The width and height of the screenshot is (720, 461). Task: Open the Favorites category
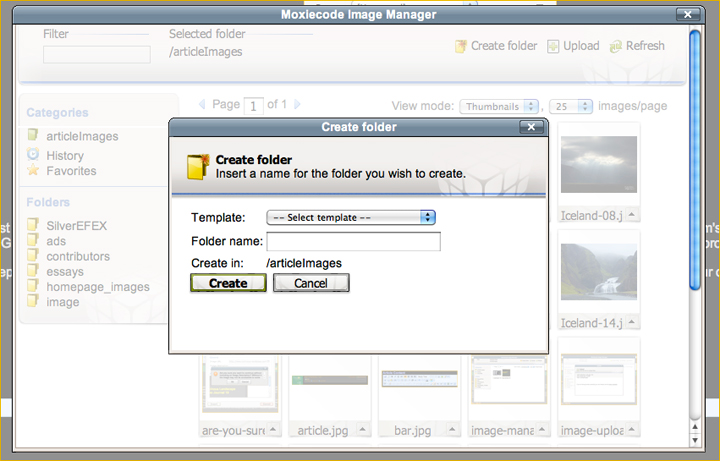click(71, 171)
